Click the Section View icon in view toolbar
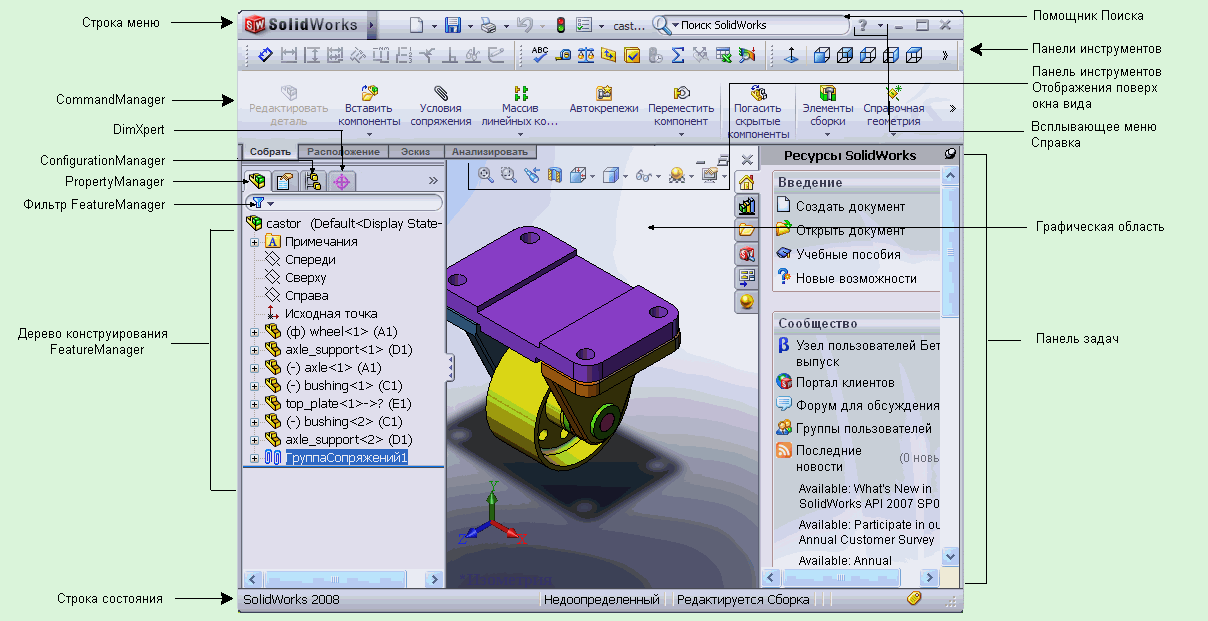 555,175
